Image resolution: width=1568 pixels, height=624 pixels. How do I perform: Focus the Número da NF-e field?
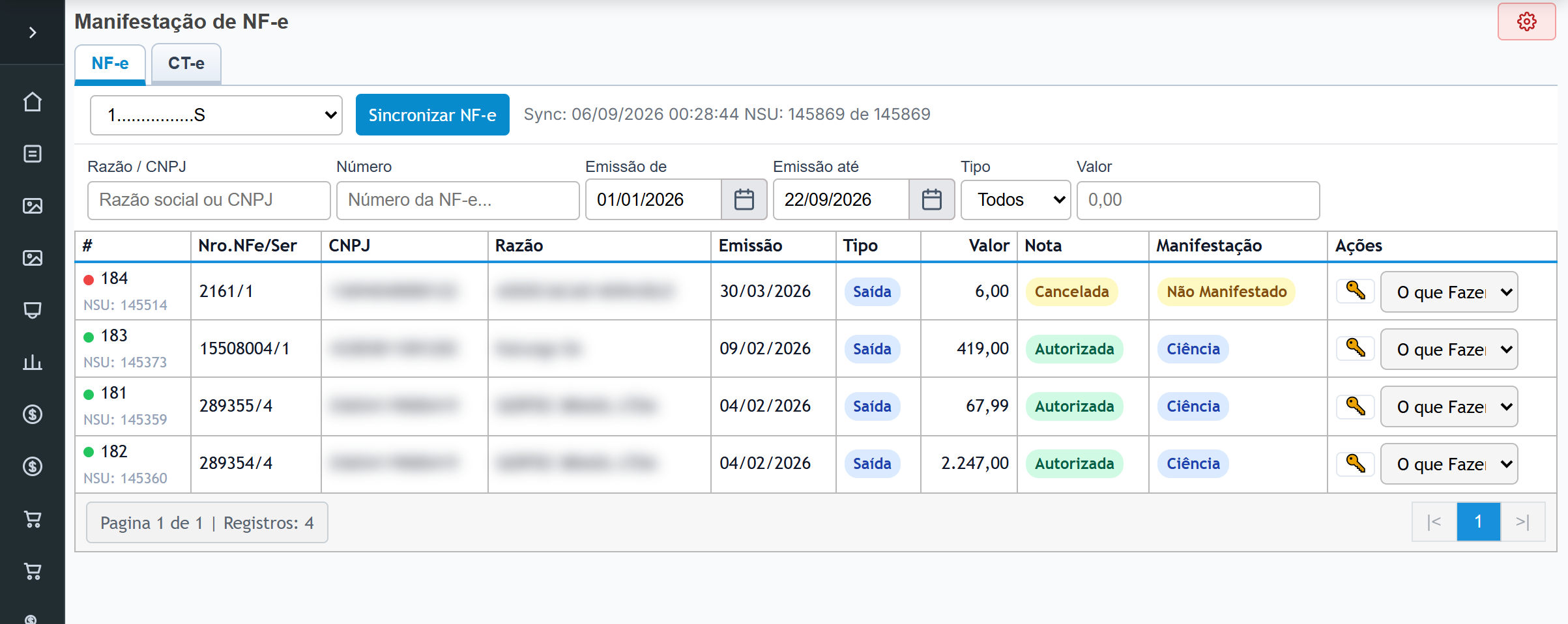pyautogui.click(x=458, y=200)
